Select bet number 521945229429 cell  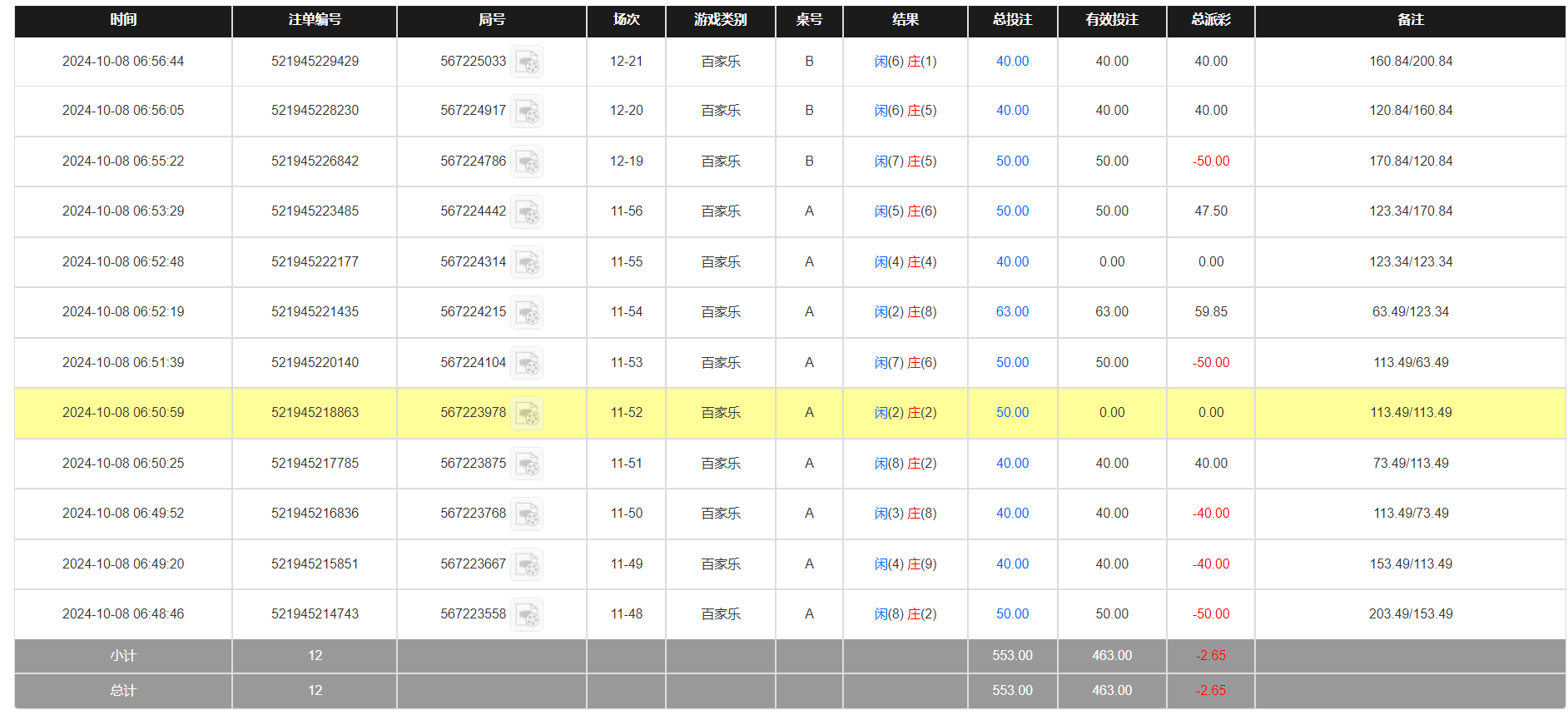pyautogui.click(x=315, y=61)
